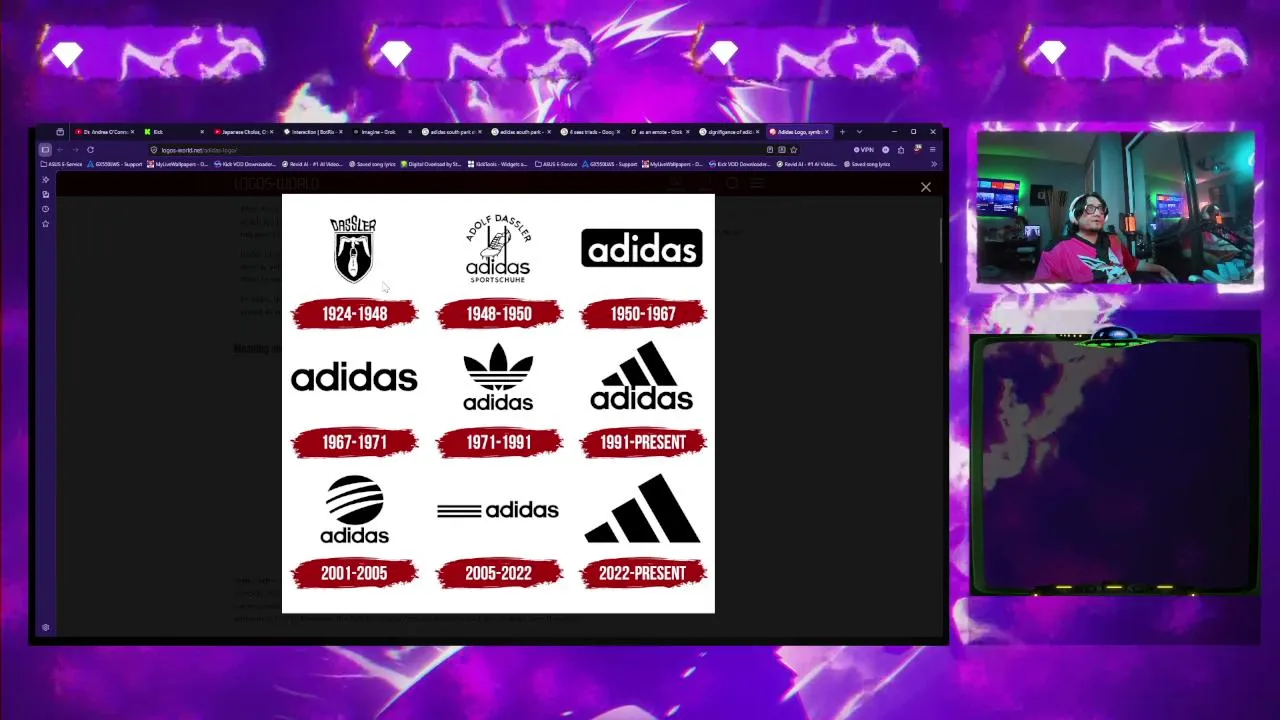Screen dimensions: 1280x720
Task: Close the logo lightbox with the X
Action: pos(925,187)
